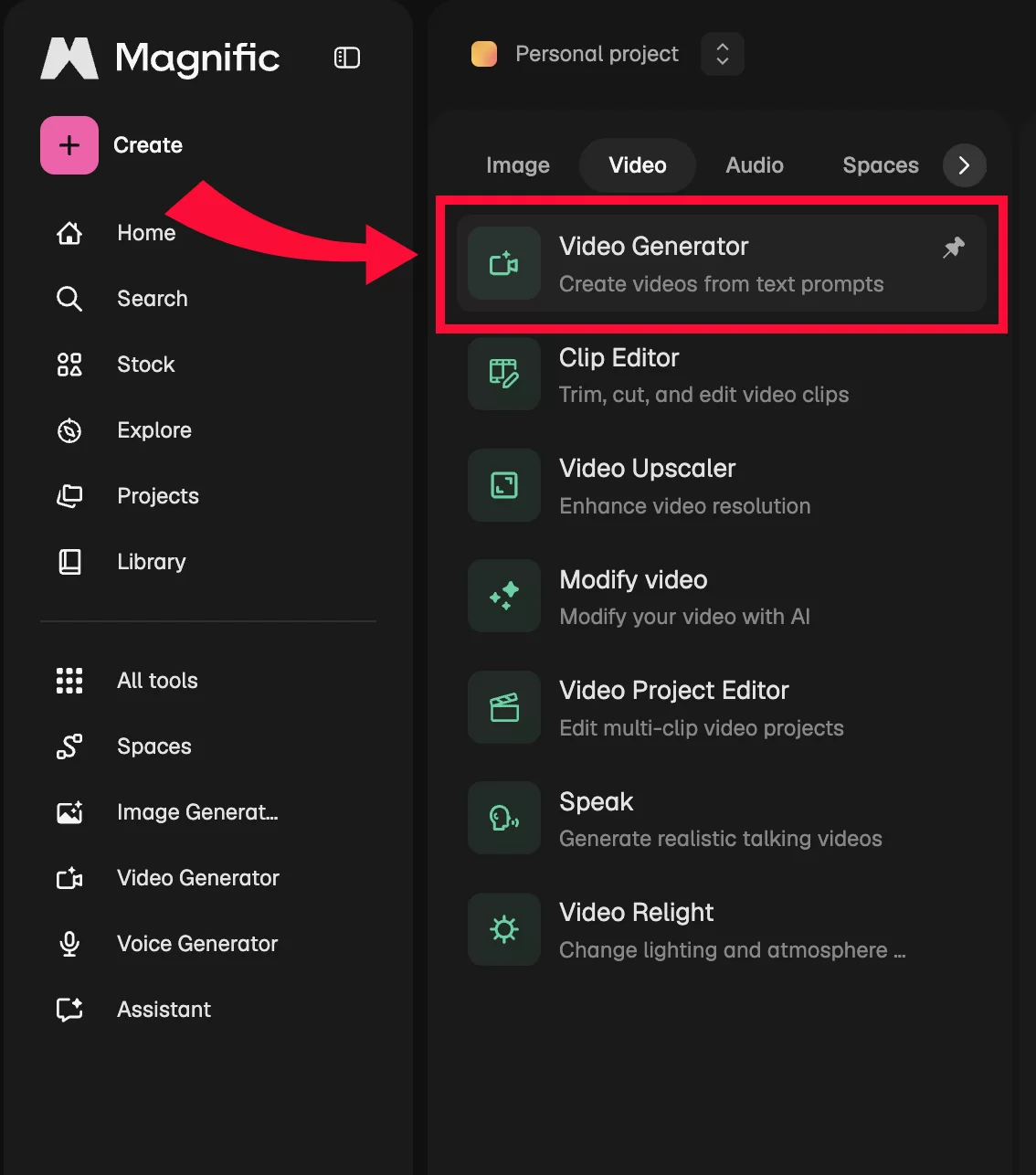1036x1175 pixels.
Task: Select Video Generator label in left sidebar
Action: (198, 878)
